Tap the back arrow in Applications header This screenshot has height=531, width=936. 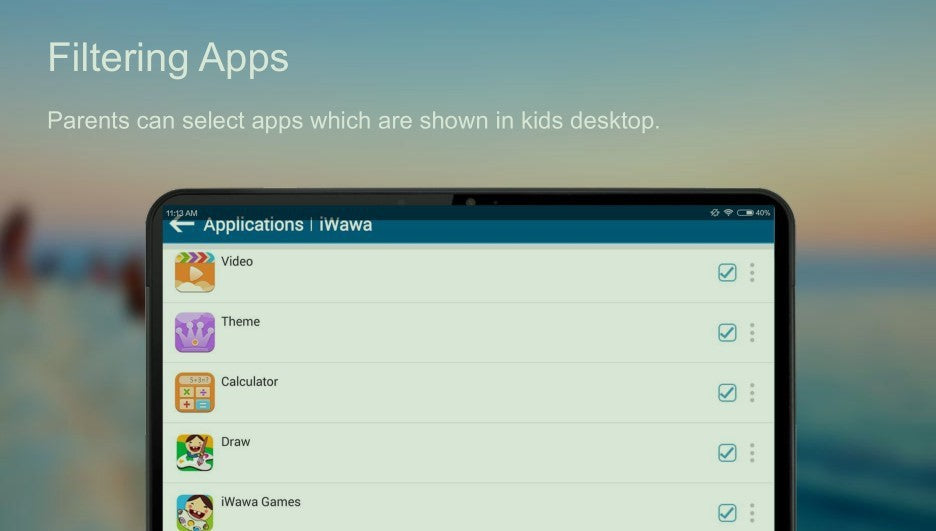181,225
